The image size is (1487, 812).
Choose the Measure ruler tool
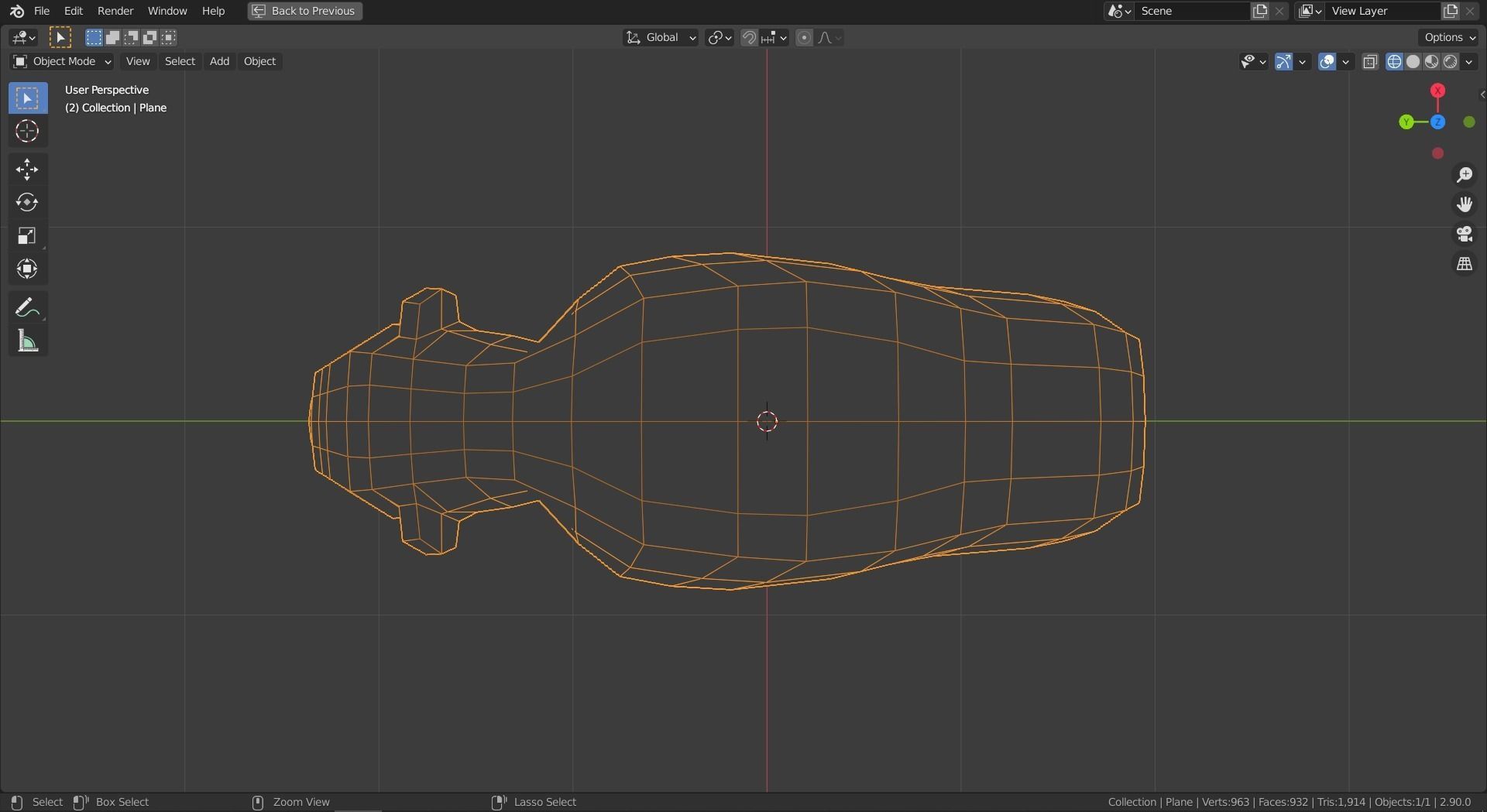(28, 341)
